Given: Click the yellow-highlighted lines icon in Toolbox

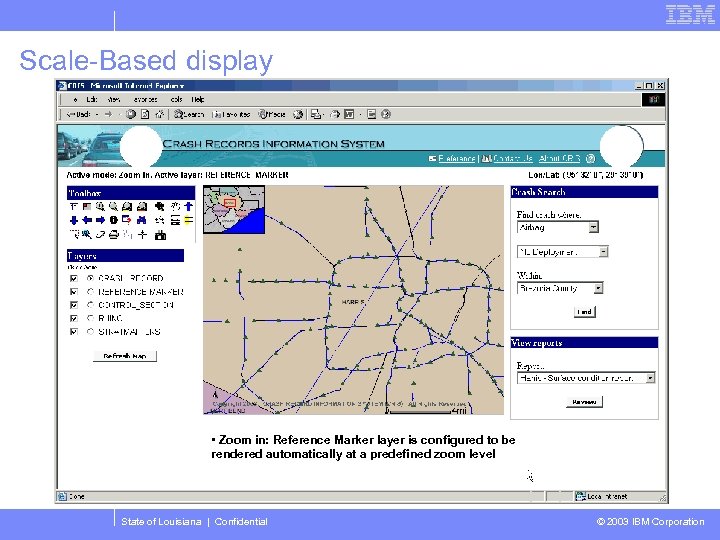Looking at the screenshot, I should (x=188, y=220).
